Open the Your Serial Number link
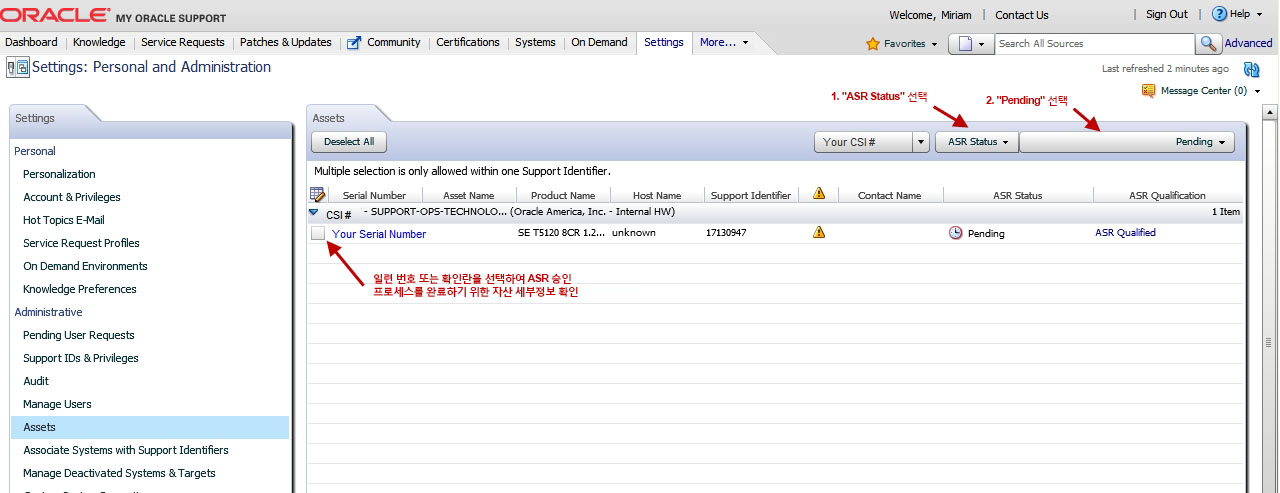1280x493 pixels. pyautogui.click(x=379, y=234)
